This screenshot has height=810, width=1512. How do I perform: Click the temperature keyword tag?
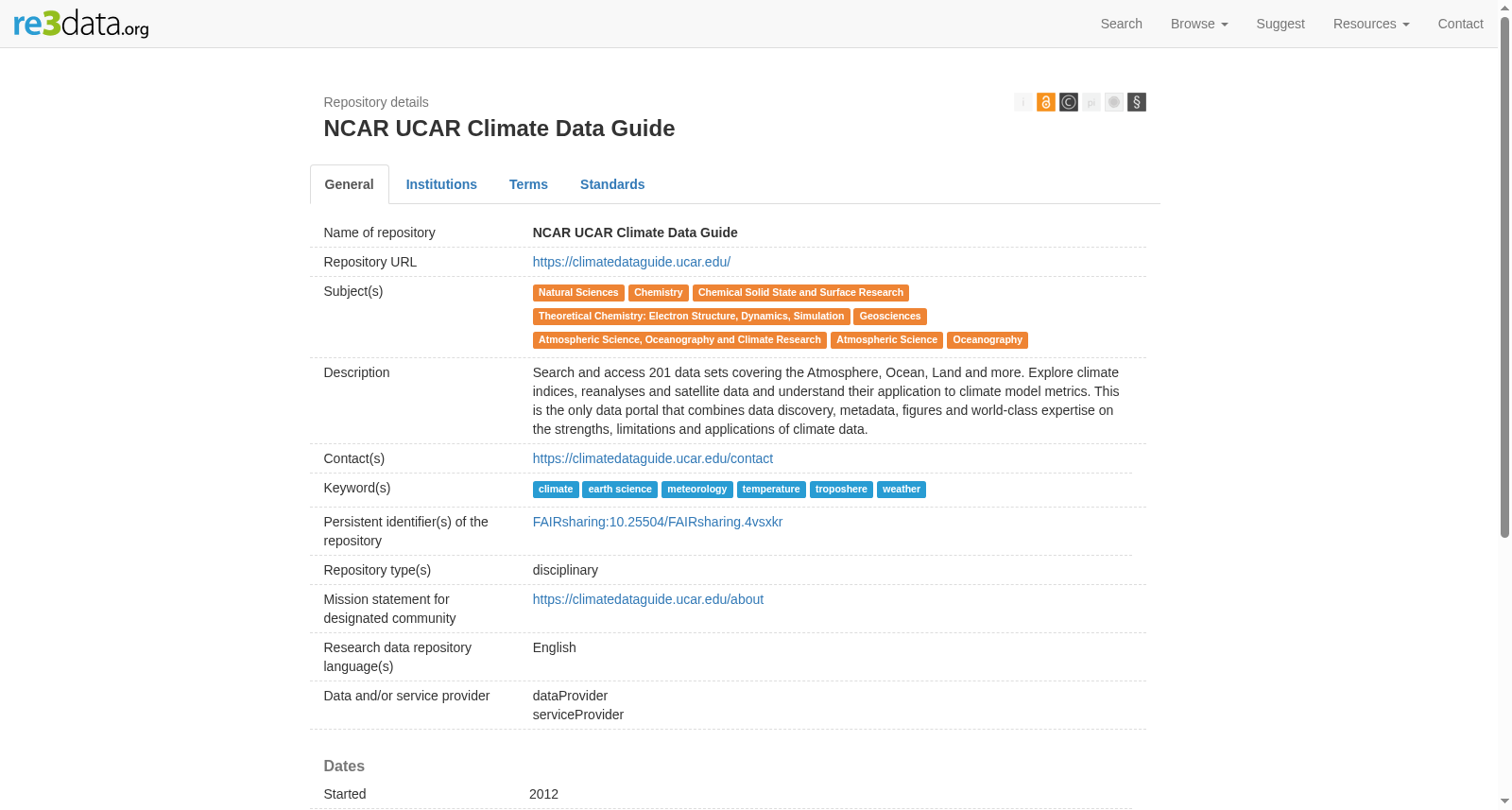(771, 490)
